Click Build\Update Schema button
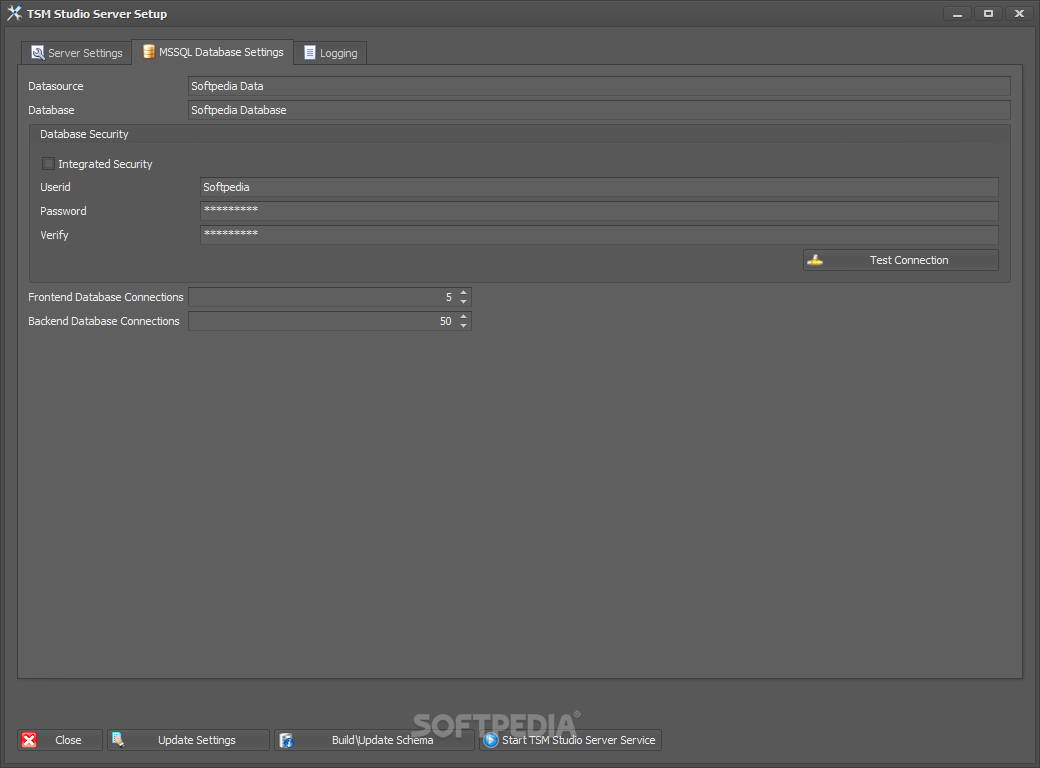The width and height of the screenshot is (1040, 768). coord(374,740)
